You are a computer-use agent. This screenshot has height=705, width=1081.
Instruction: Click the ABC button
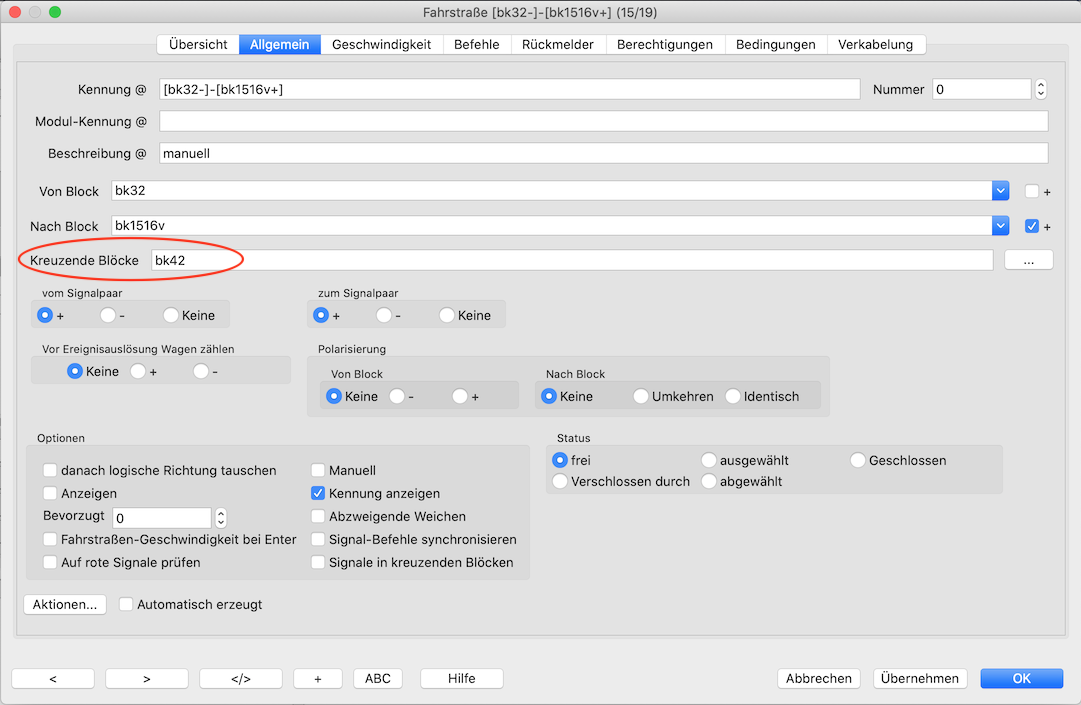378,678
